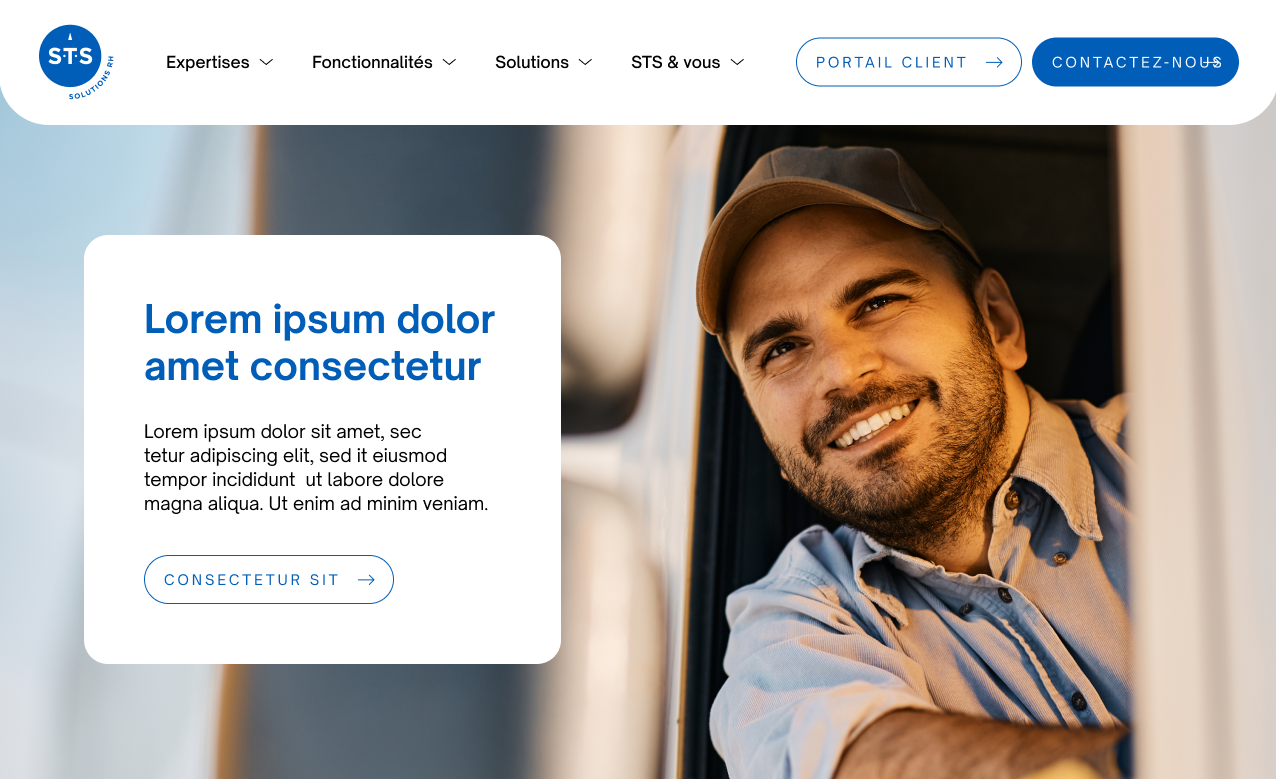Screen dimensions: 1276x779
Task: Click the PORTAIL CLIENT button text
Action: (x=892, y=62)
